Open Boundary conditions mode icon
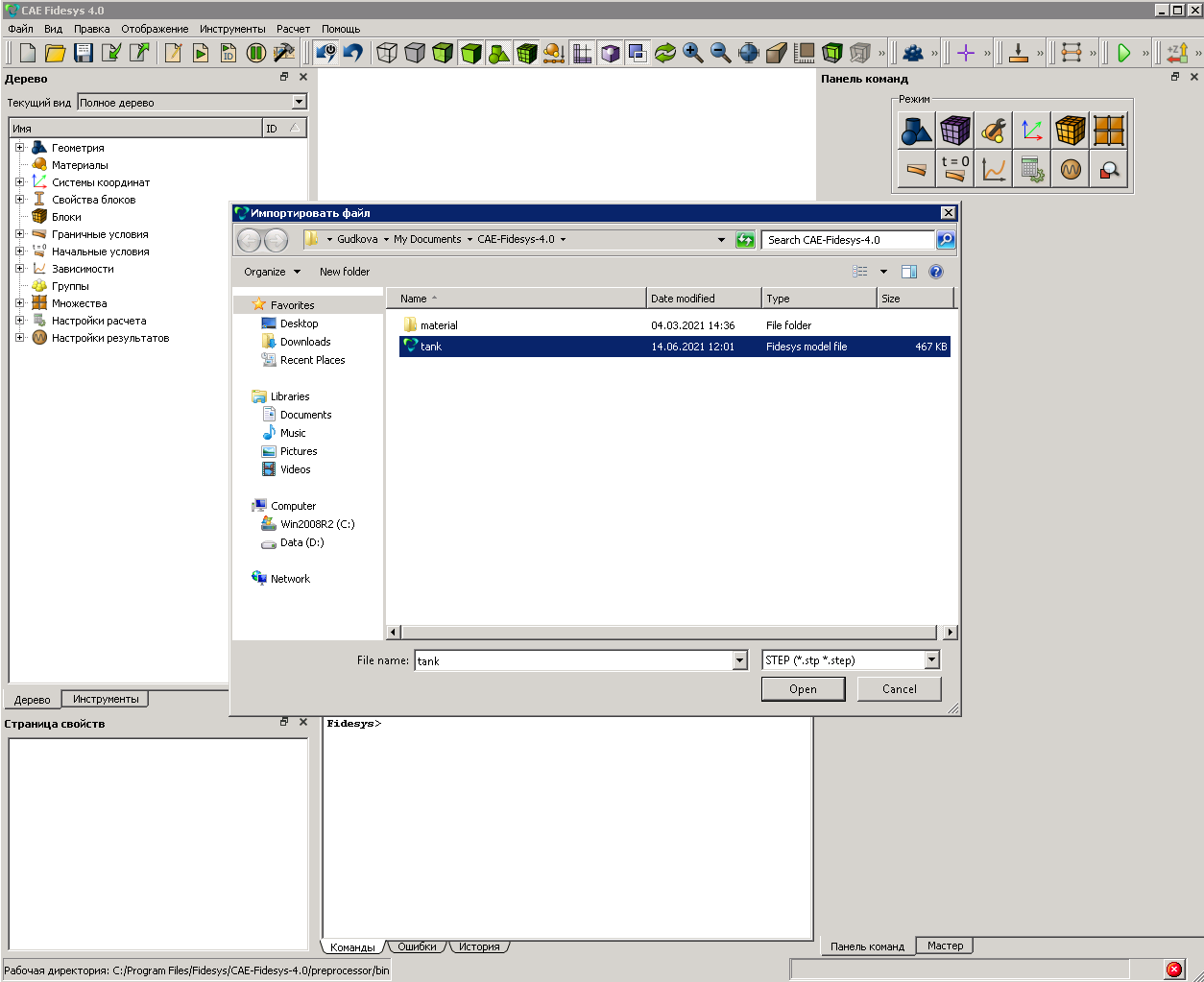 tap(917, 169)
